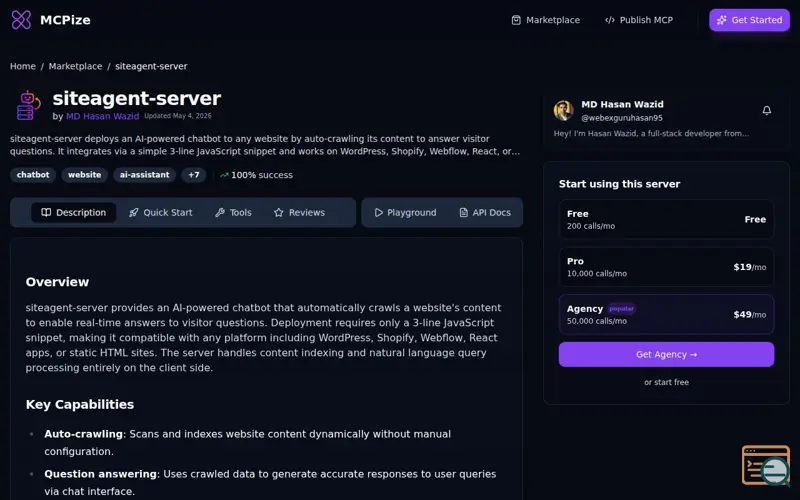The image size is (800, 500).
Task: Open author link MD Hasan Wazid
Action: click(103, 116)
